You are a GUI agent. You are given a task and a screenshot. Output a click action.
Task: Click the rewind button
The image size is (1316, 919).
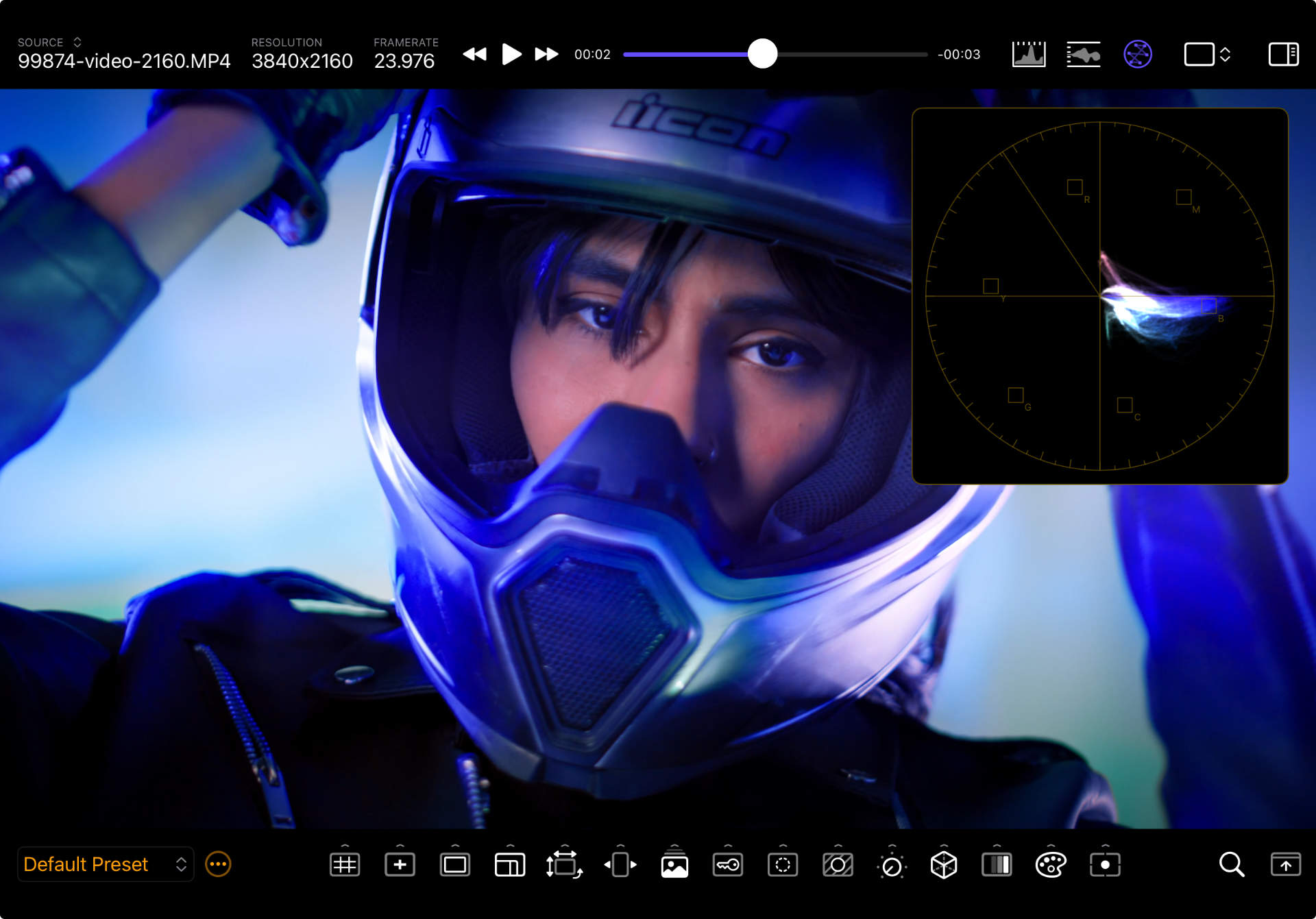click(x=474, y=54)
